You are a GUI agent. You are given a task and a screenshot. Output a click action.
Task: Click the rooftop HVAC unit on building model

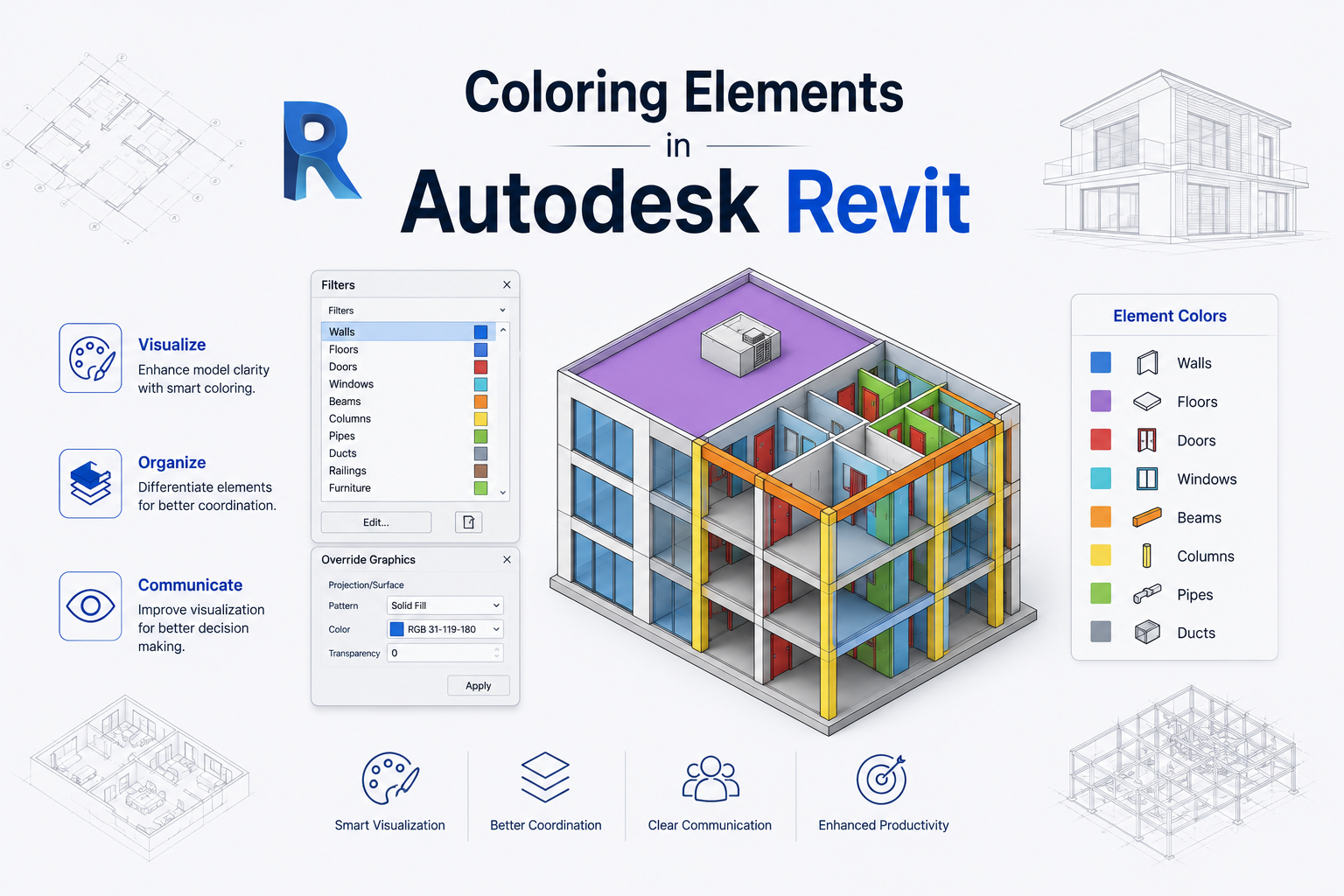741,344
